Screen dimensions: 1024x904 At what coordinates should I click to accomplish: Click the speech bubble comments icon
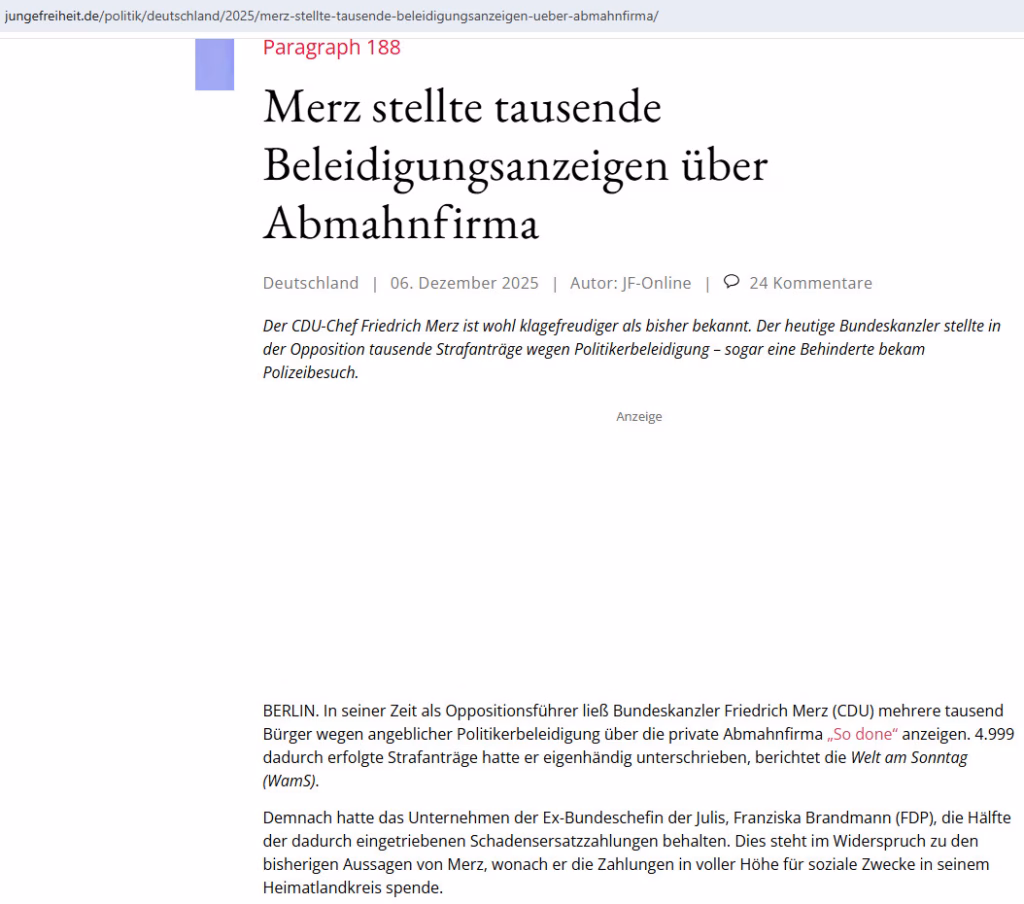coord(731,282)
